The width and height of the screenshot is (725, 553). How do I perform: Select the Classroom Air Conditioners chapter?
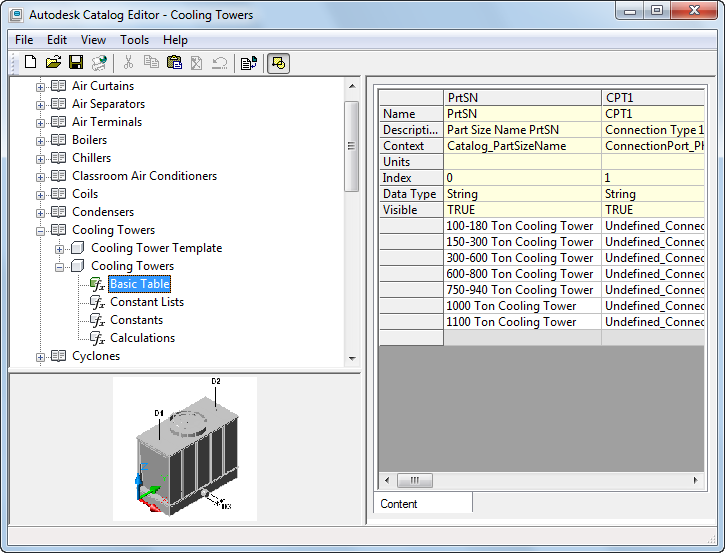click(144, 176)
